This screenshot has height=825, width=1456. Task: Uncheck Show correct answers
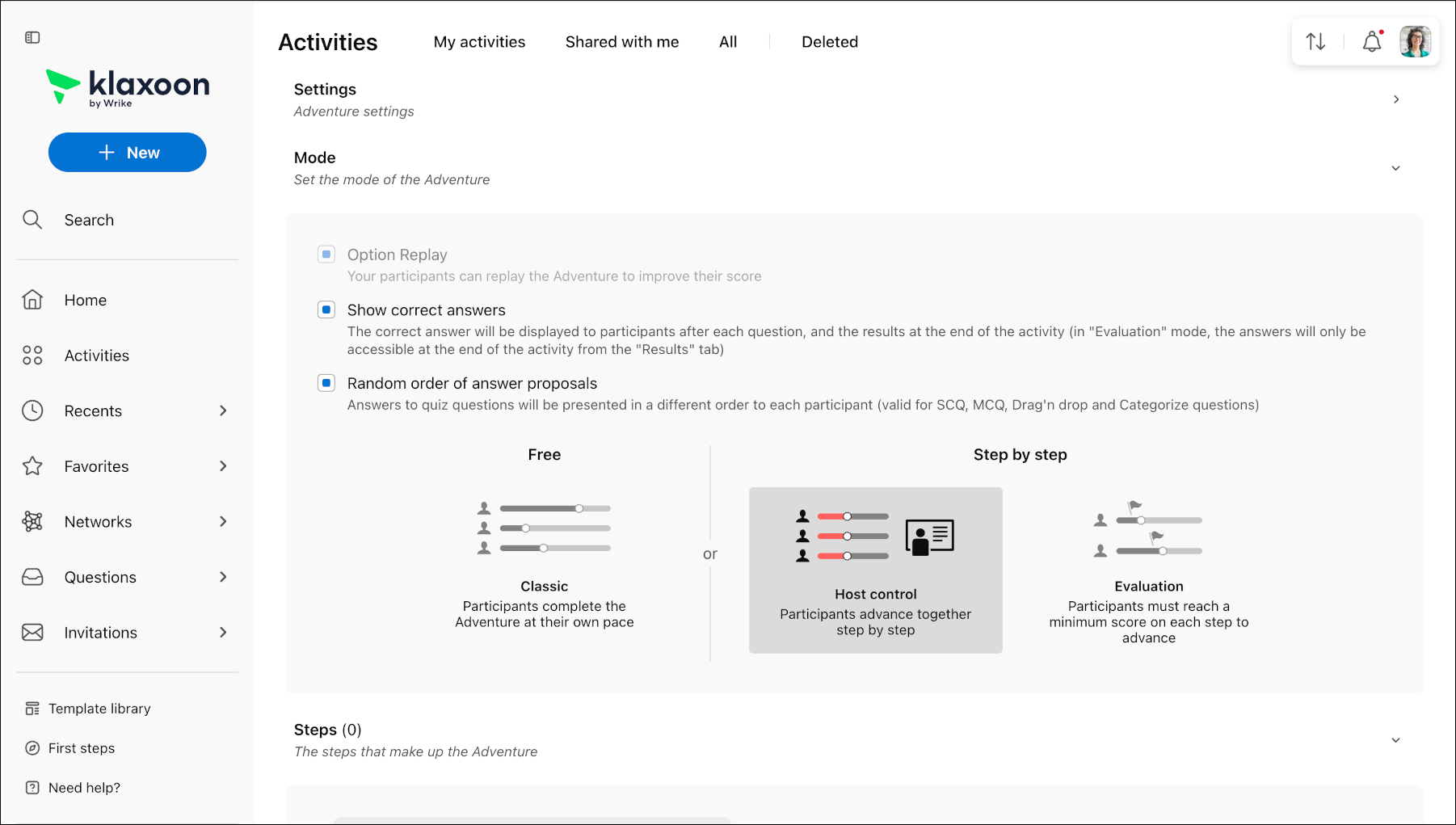click(326, 309)
